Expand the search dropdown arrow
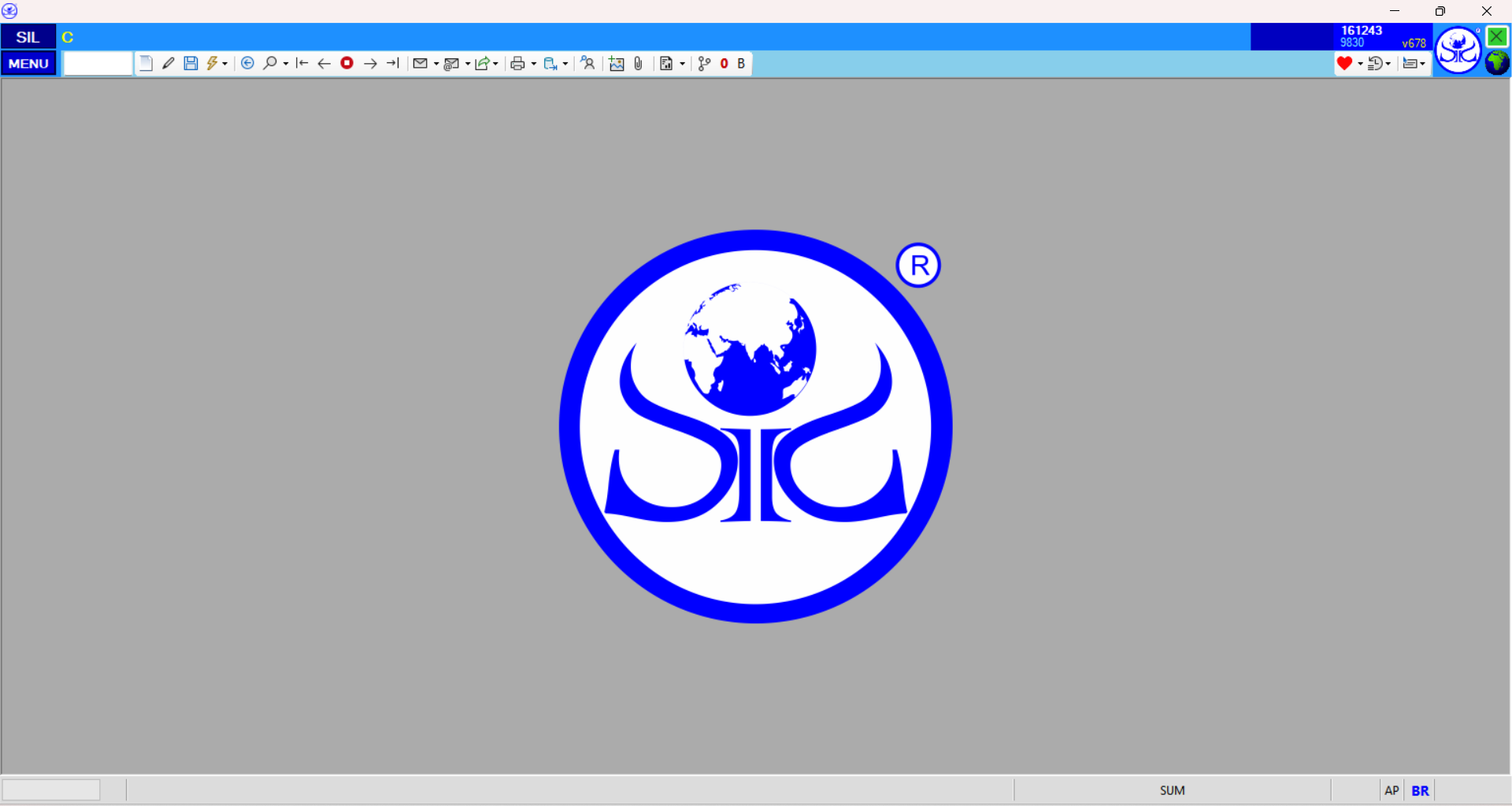Viewport: 1512px width, 806px height. coord(285,64)
